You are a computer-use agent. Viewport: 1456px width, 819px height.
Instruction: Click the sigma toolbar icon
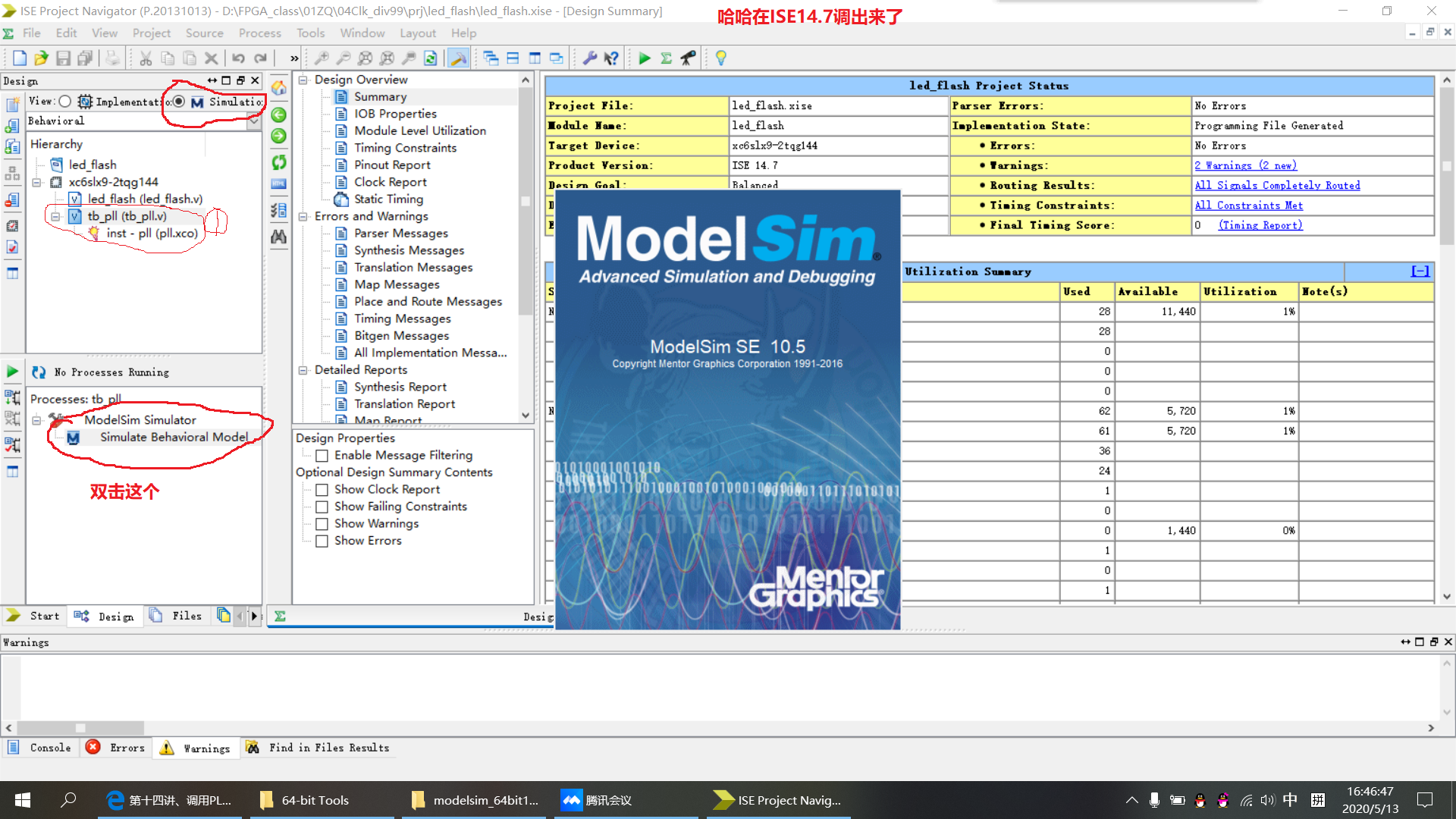click(667, 58)
